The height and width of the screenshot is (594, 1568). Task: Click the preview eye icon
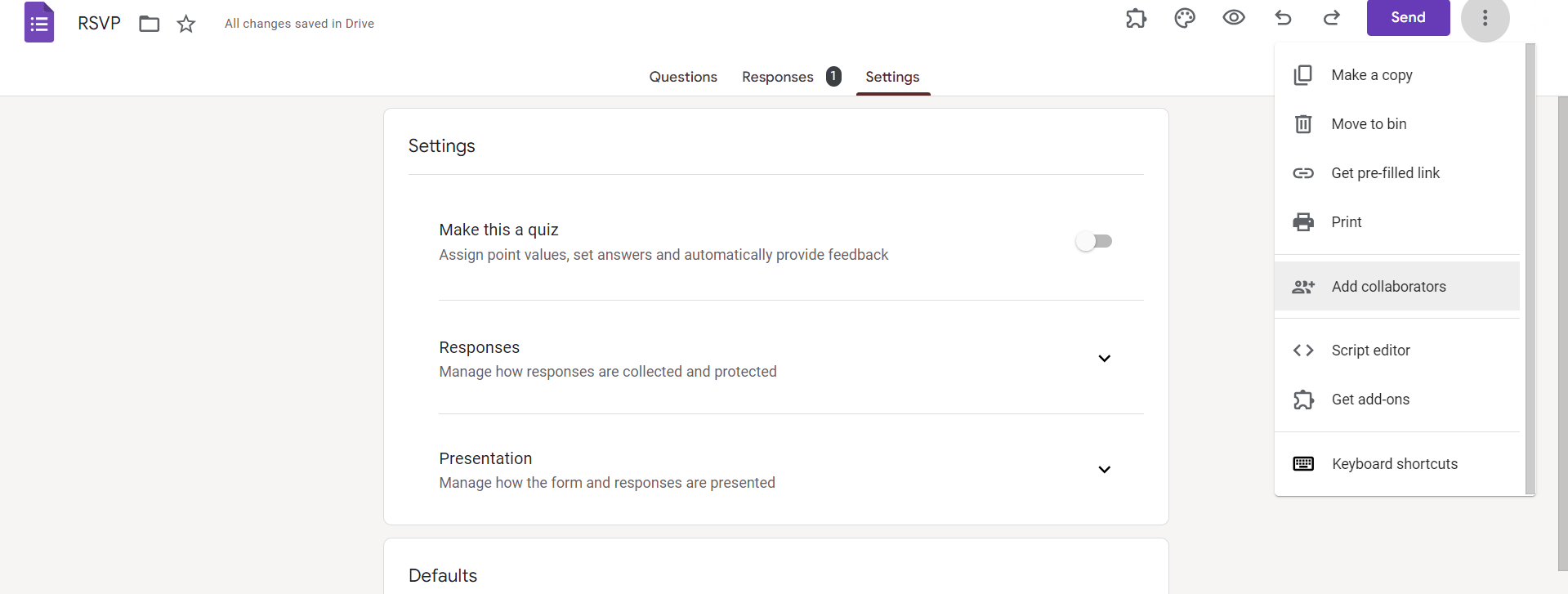[x=1234, y=17]
